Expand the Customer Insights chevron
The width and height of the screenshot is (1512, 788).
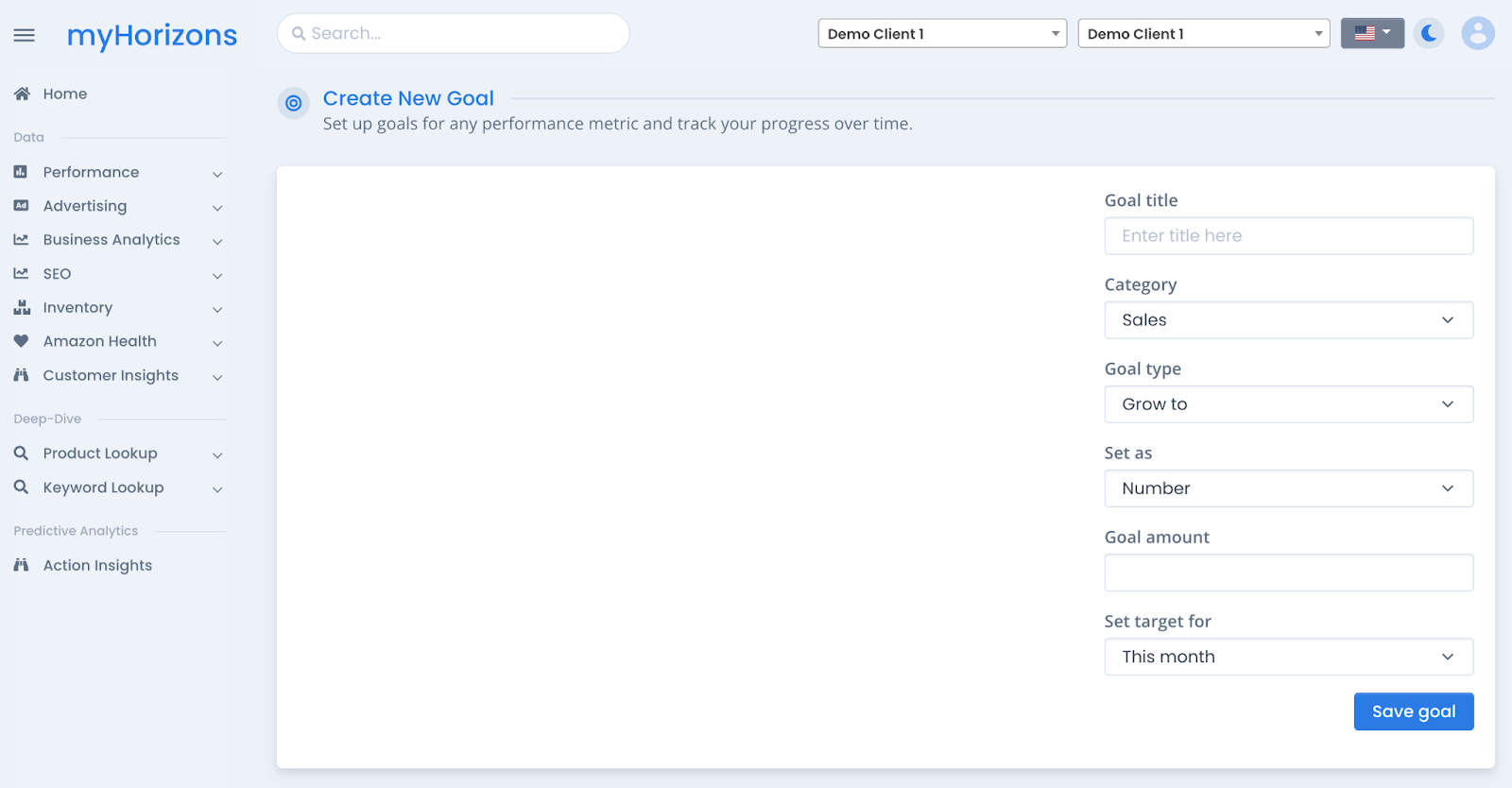tap(217, 377)
